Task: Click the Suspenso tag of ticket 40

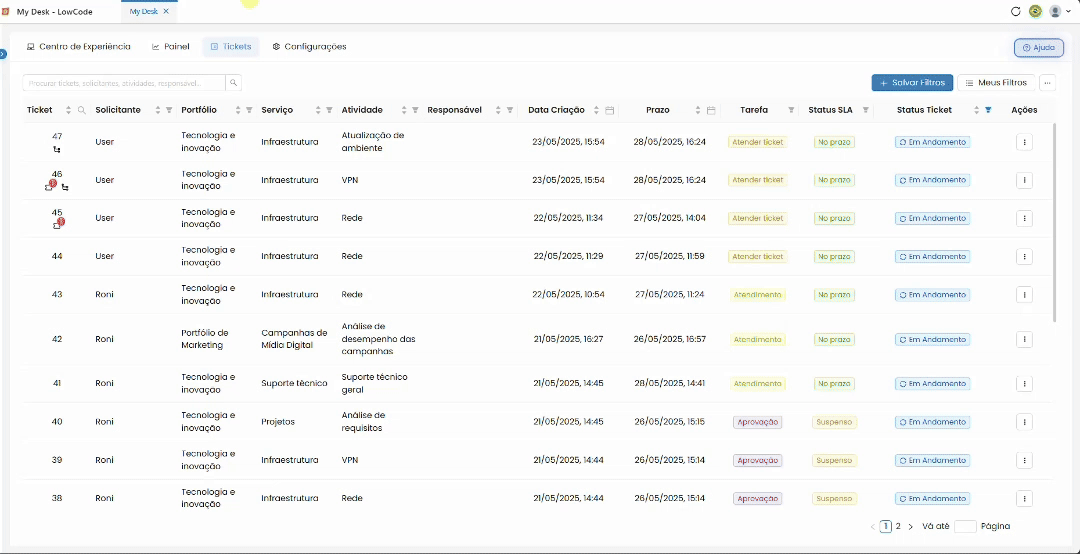Action: click(834, 422)
